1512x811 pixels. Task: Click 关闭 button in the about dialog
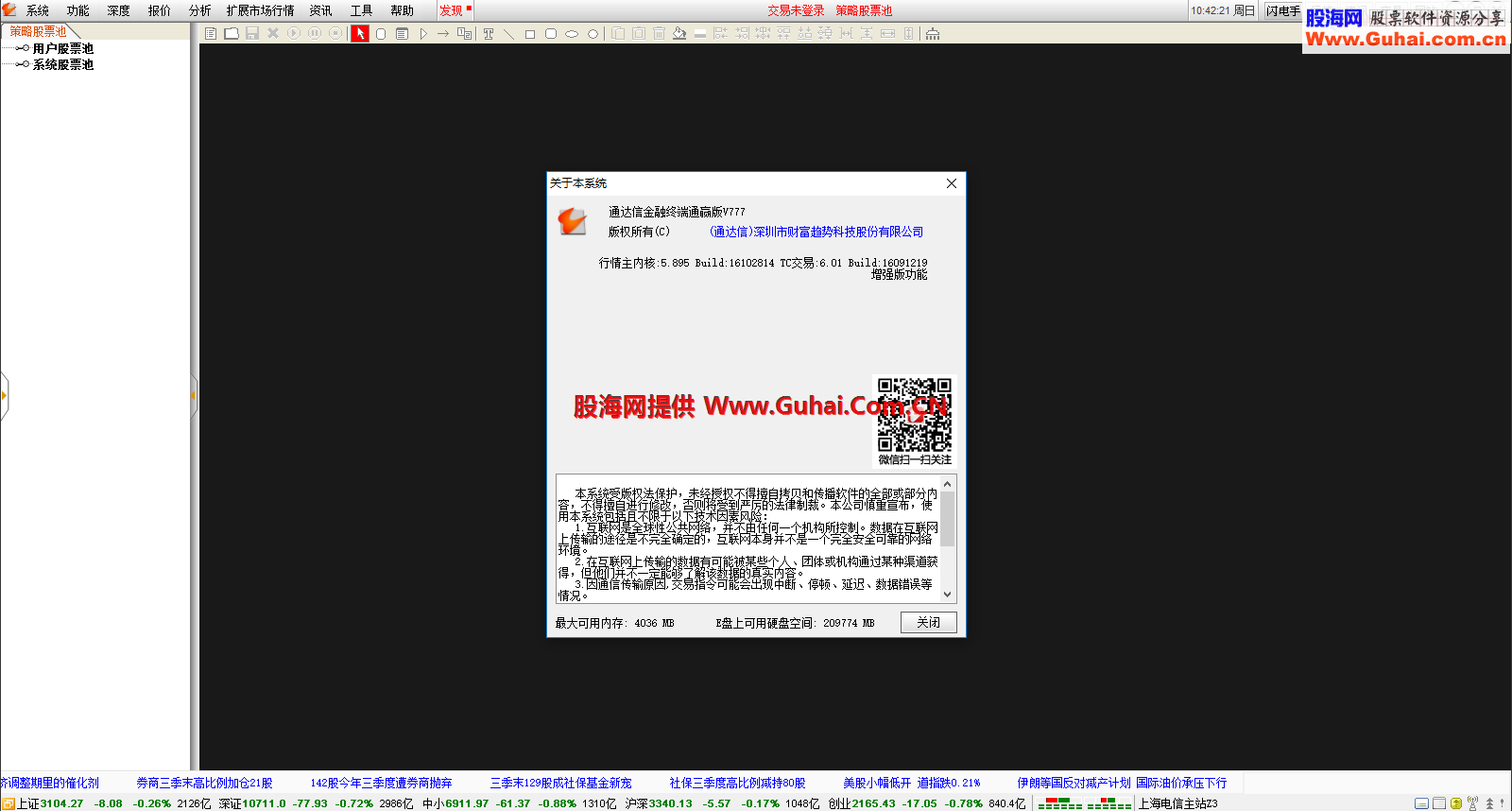[x=929, y=622]
